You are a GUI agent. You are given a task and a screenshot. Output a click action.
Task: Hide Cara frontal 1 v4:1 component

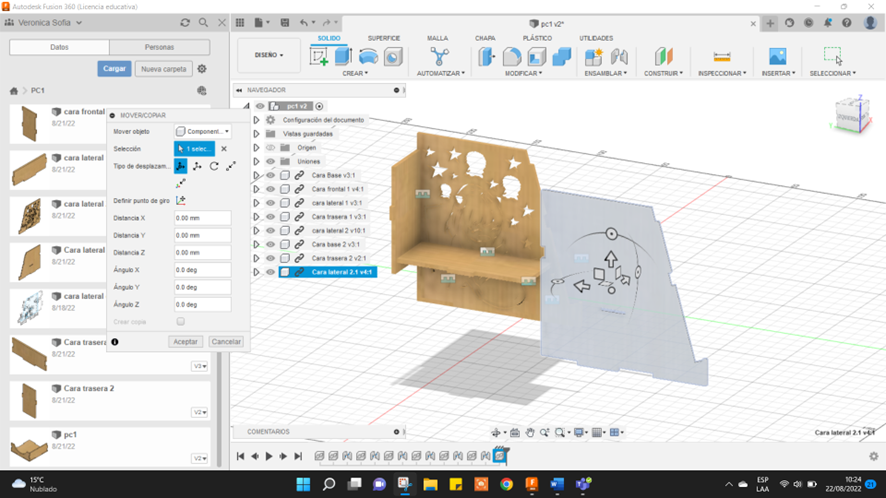coord(270,189)
